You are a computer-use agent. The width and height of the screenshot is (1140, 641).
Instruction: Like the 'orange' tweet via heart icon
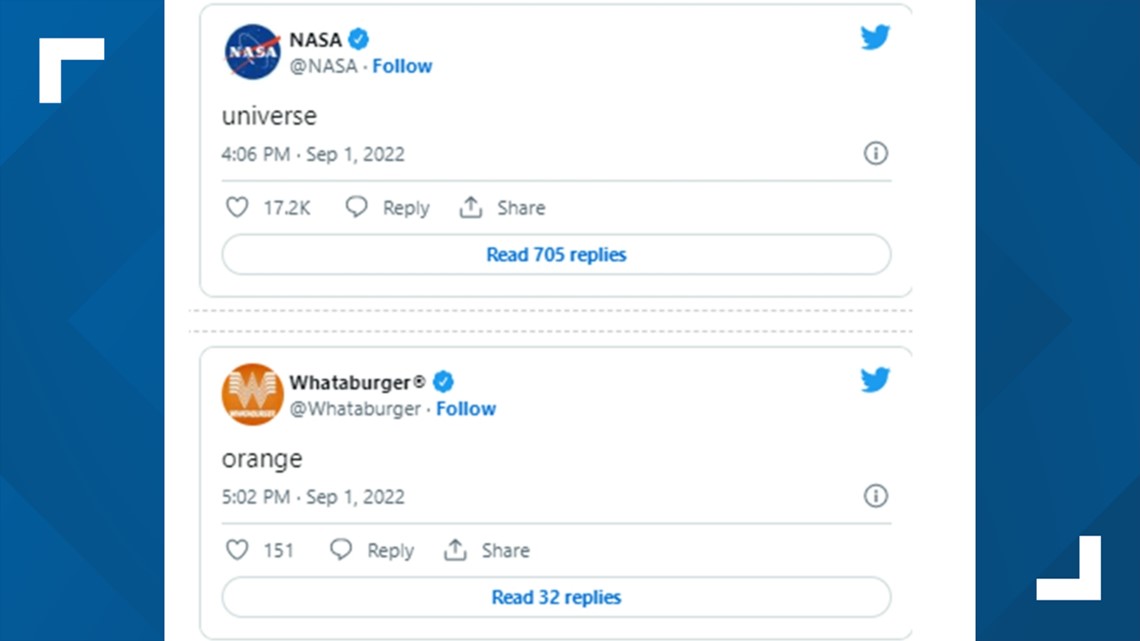point(237,550)
